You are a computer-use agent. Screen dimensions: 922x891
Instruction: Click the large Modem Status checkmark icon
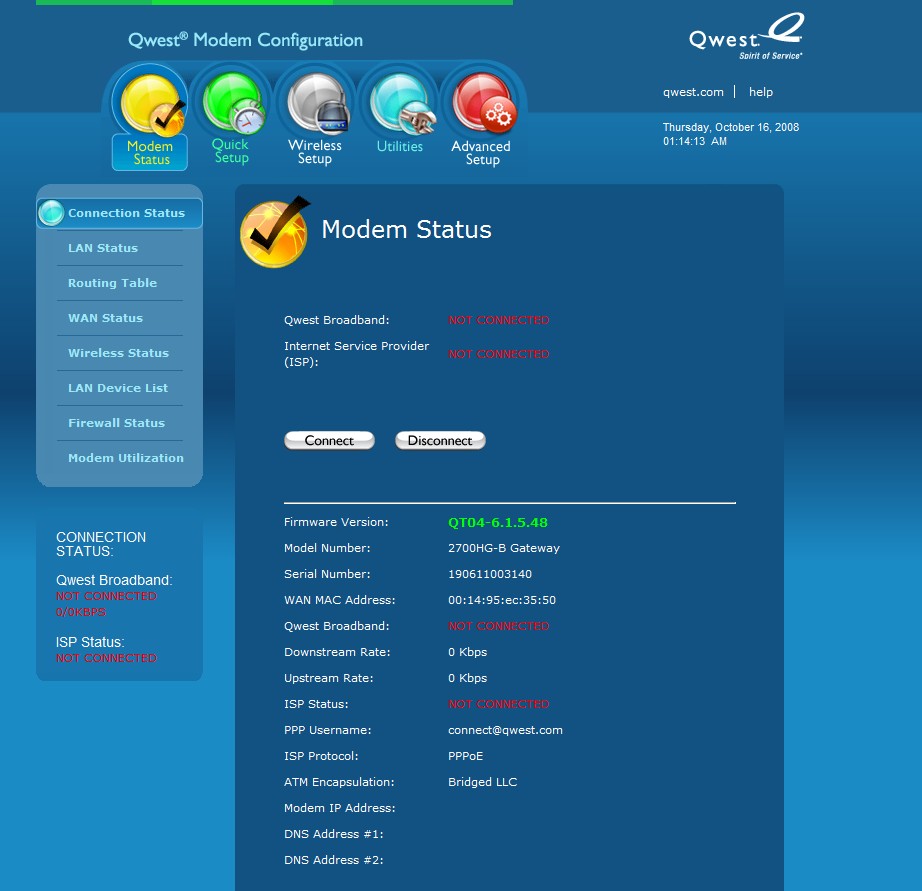[275, 232]
